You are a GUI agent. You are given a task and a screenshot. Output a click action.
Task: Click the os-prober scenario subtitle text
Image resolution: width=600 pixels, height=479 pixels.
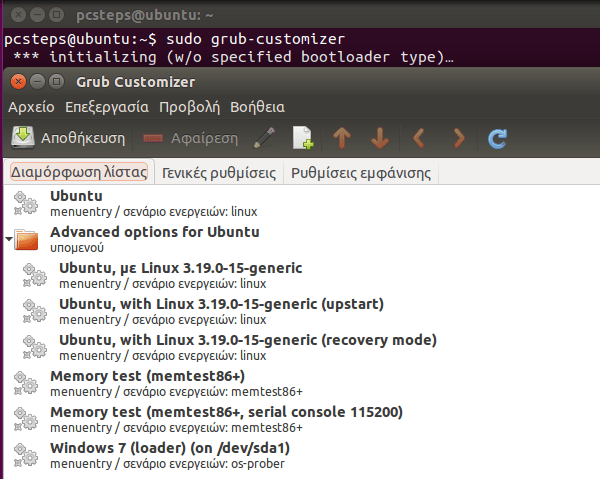coord(167,464)
